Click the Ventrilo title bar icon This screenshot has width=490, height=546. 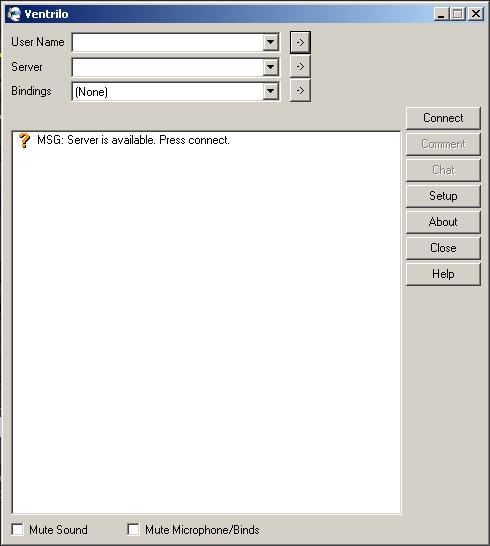coord(14,14)
